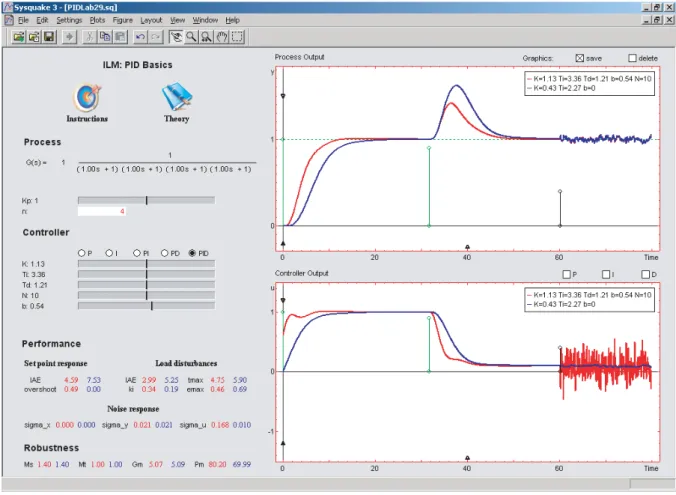Image resolution: width=676 pixels, height=495 pixels.
Task: Select the PI controller radio button
Action: (137, 253)
